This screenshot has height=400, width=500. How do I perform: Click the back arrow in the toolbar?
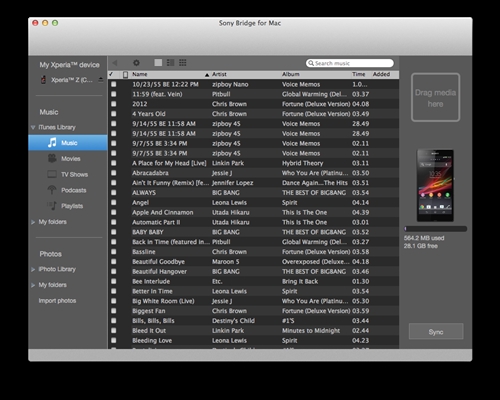click(x=115, y=63)
